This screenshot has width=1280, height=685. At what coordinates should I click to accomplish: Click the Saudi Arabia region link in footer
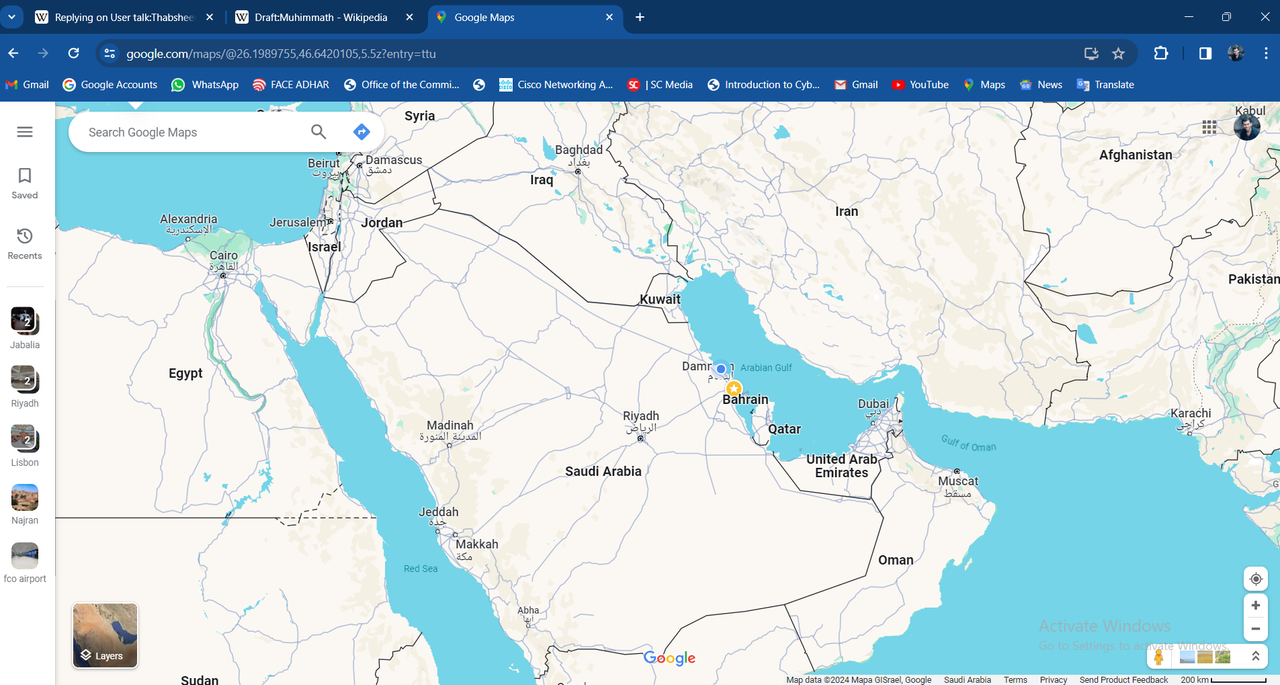click(x=967, y=680)
